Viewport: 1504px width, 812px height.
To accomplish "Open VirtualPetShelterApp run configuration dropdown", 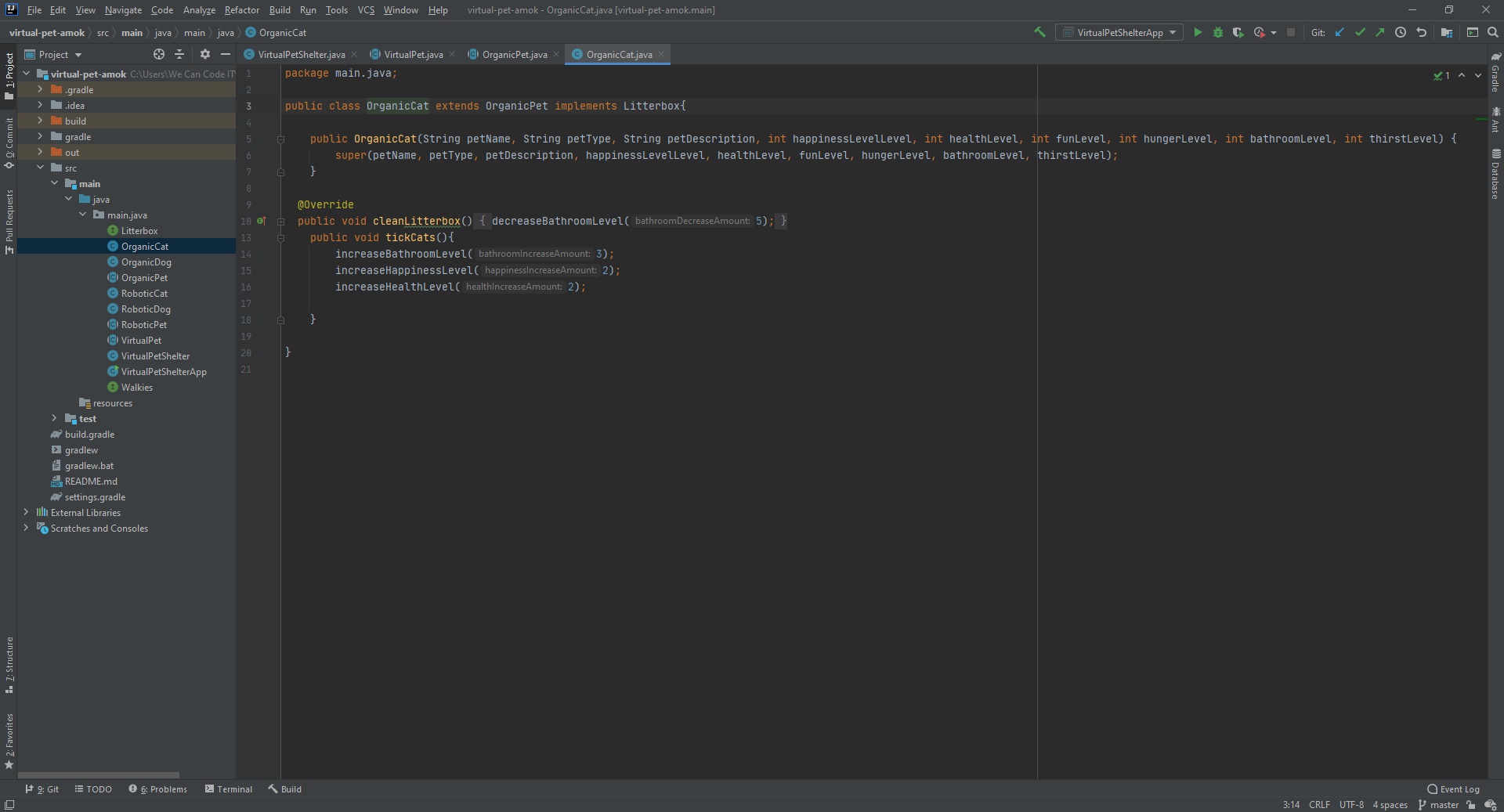I will point(1119,32).
